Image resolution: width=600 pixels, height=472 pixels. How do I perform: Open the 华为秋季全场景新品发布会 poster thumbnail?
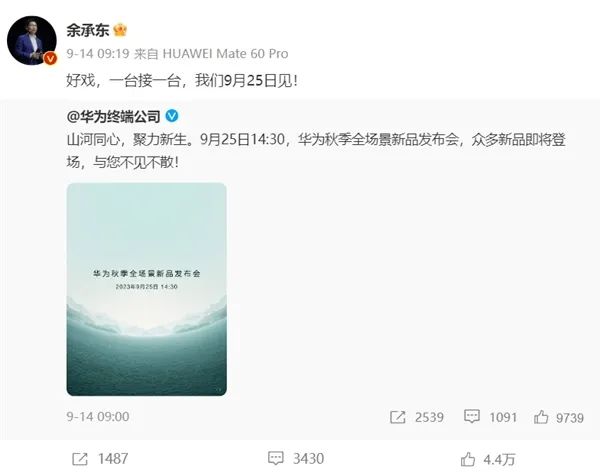click(147, 289)
